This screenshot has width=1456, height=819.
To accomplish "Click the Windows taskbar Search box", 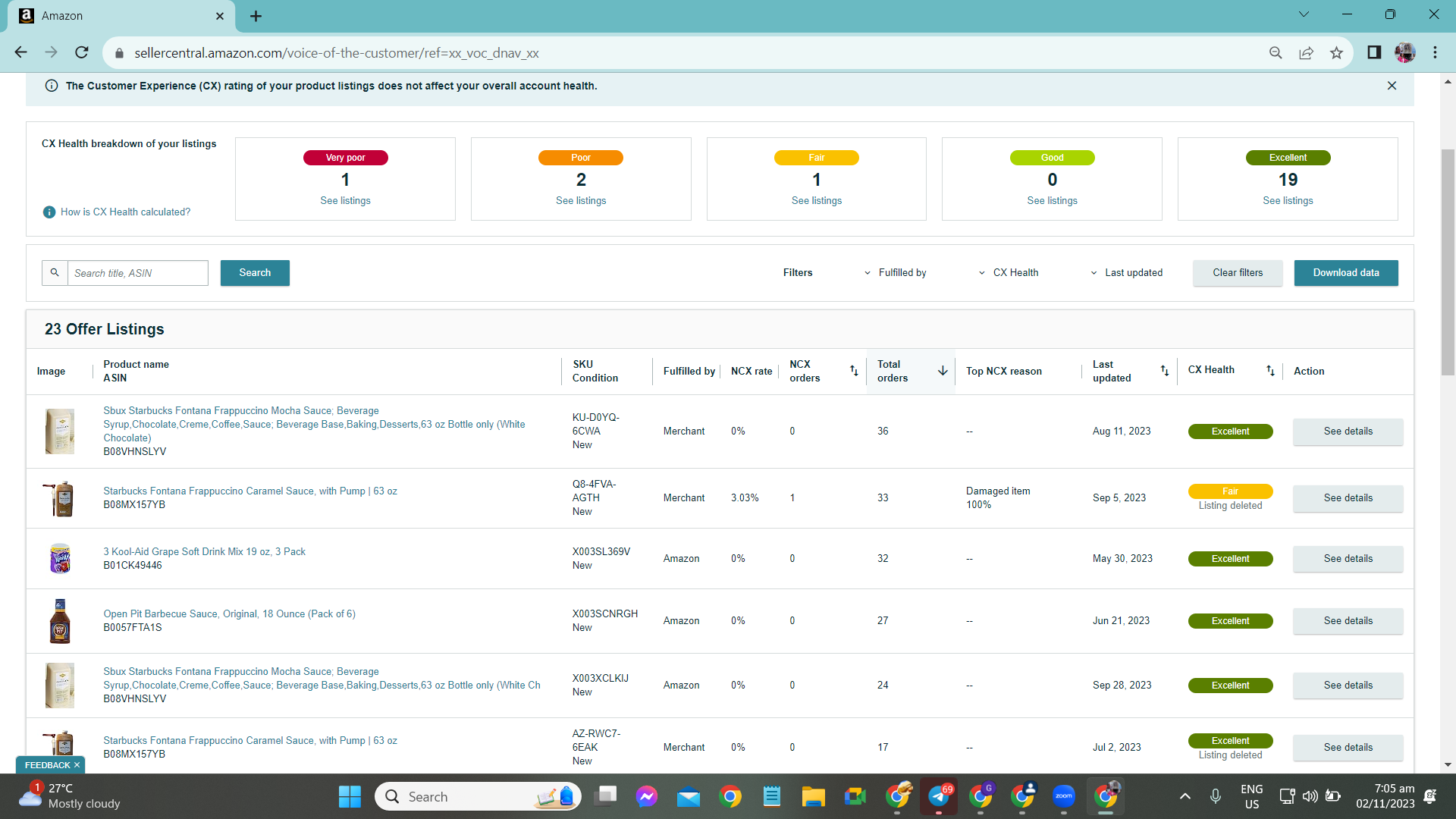I will coord(478,796).
